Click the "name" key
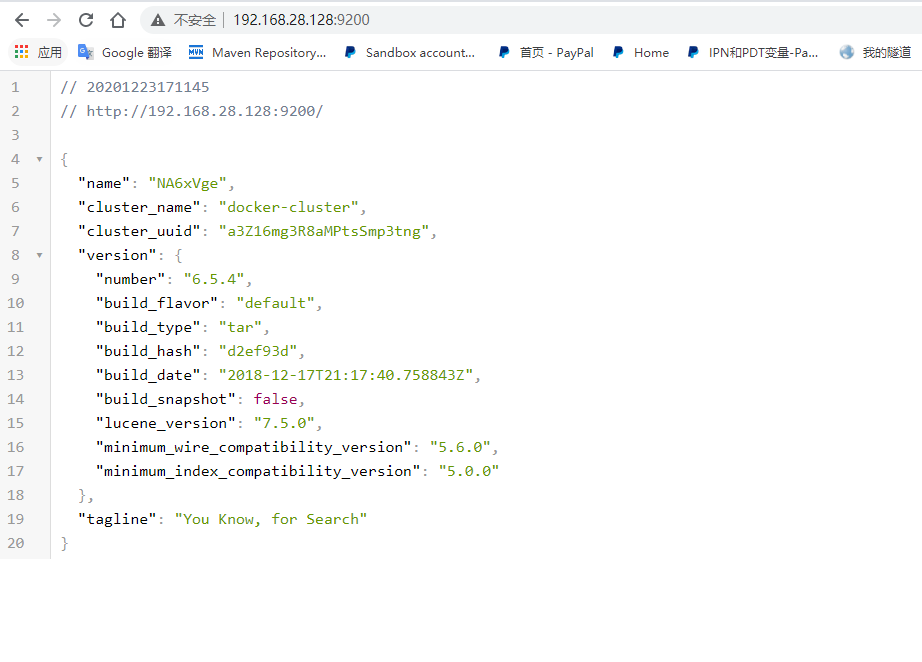The width and height of the screenshot is (922, 662). click(103, 183)
